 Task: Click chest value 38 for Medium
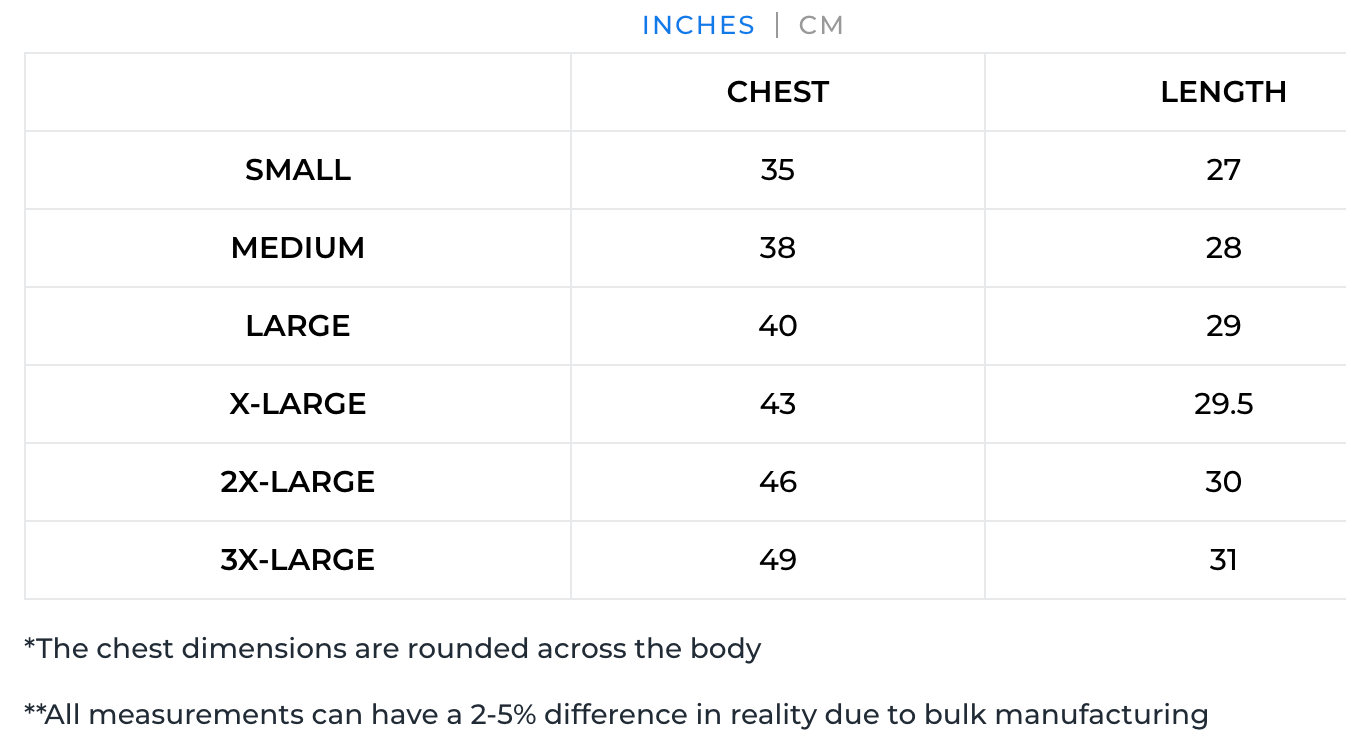778,248
